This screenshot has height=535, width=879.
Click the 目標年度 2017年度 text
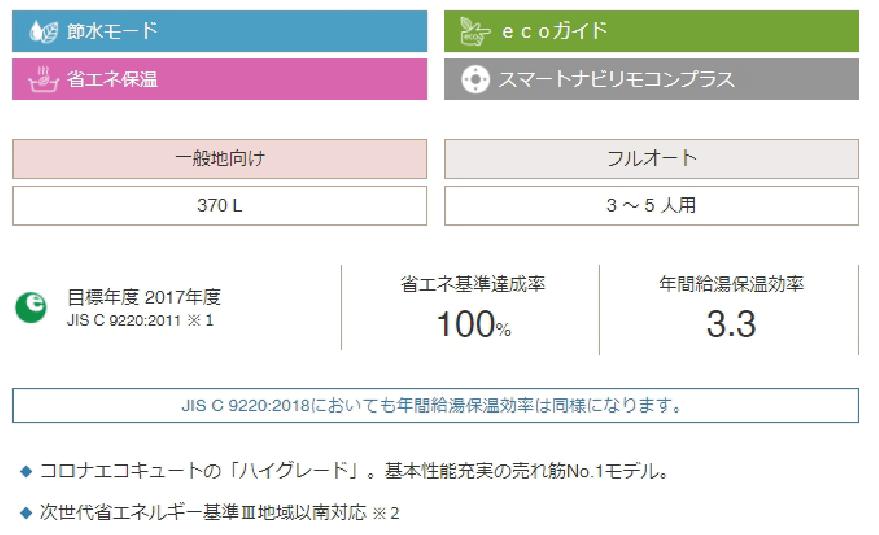(144, 297)
